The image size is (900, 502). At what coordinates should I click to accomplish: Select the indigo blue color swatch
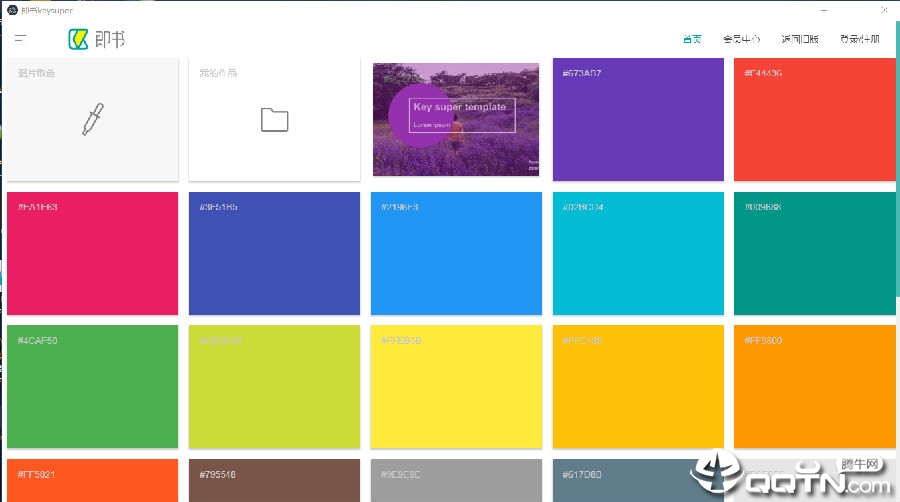tap(274, 254)
